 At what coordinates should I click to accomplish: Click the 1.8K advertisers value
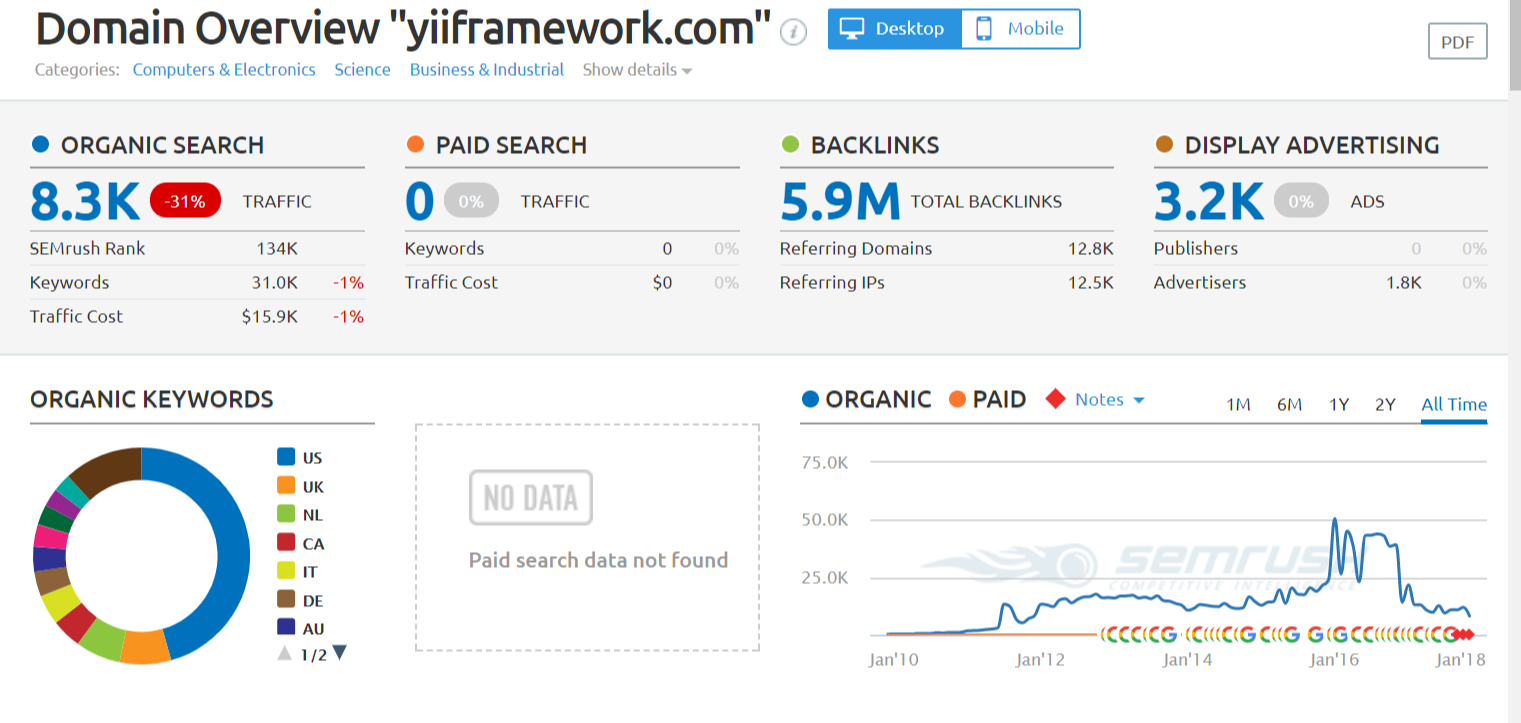pyautogui.click(x=1404, y=283)
